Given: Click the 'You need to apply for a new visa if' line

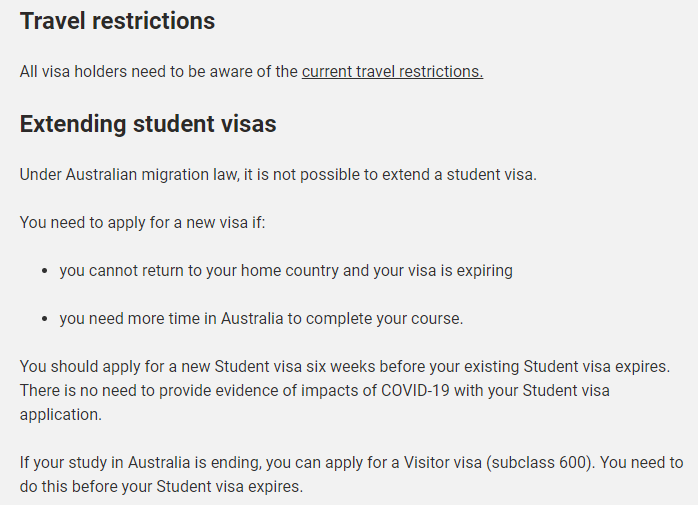Looking at the screenshot, I should tap(142, 223).
